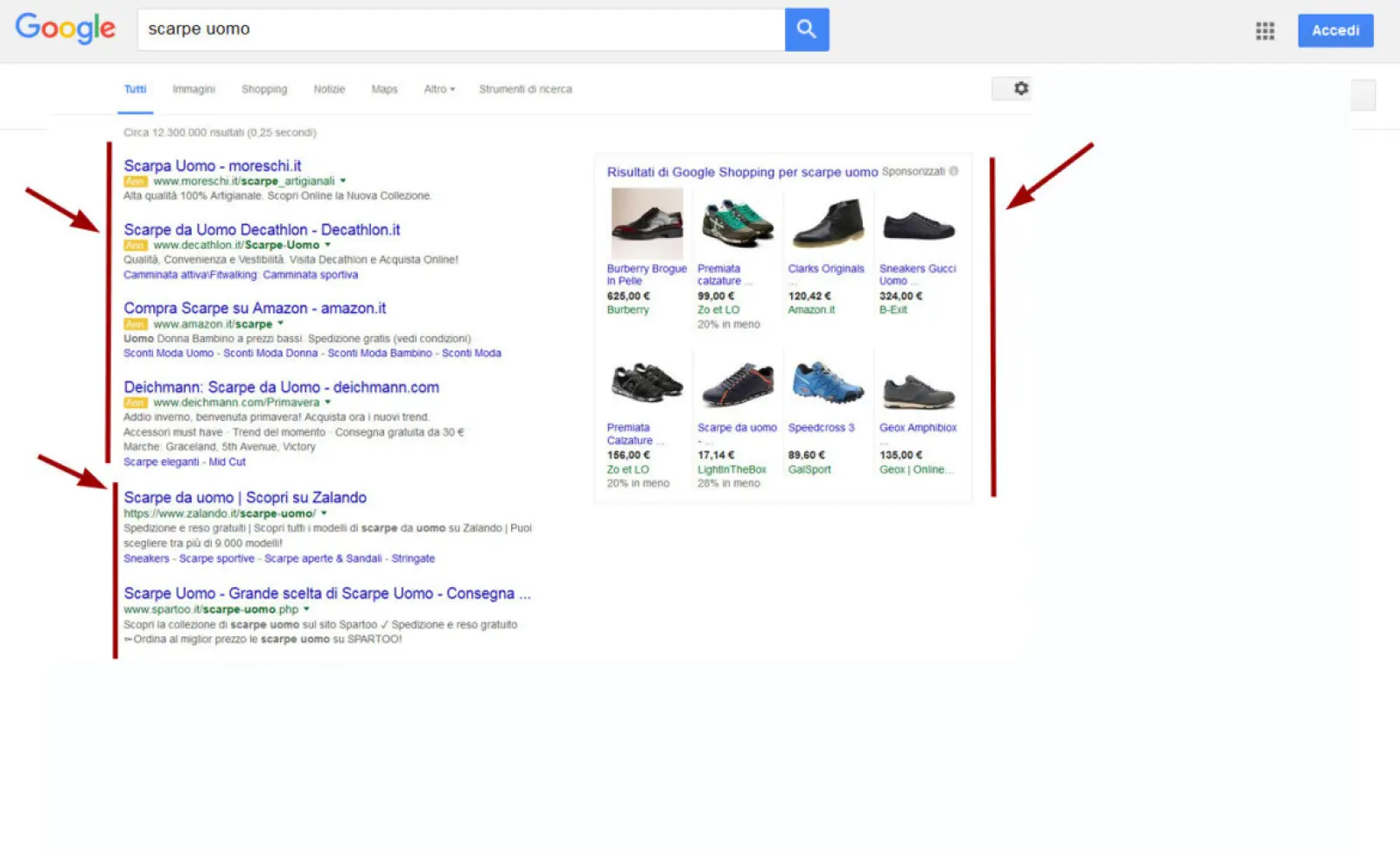
Task: Focus the search box containing scarpe uomo
Action: pyautogui.click(x=461, y=30)
